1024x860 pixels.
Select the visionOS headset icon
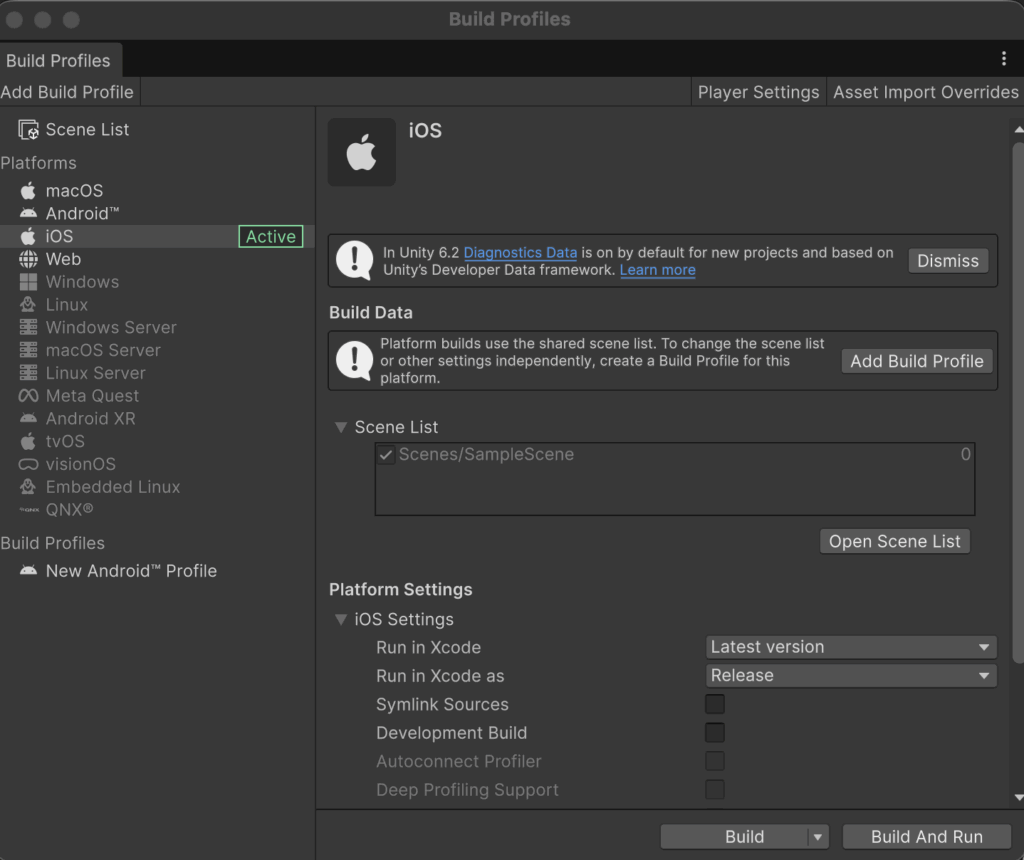28,465
